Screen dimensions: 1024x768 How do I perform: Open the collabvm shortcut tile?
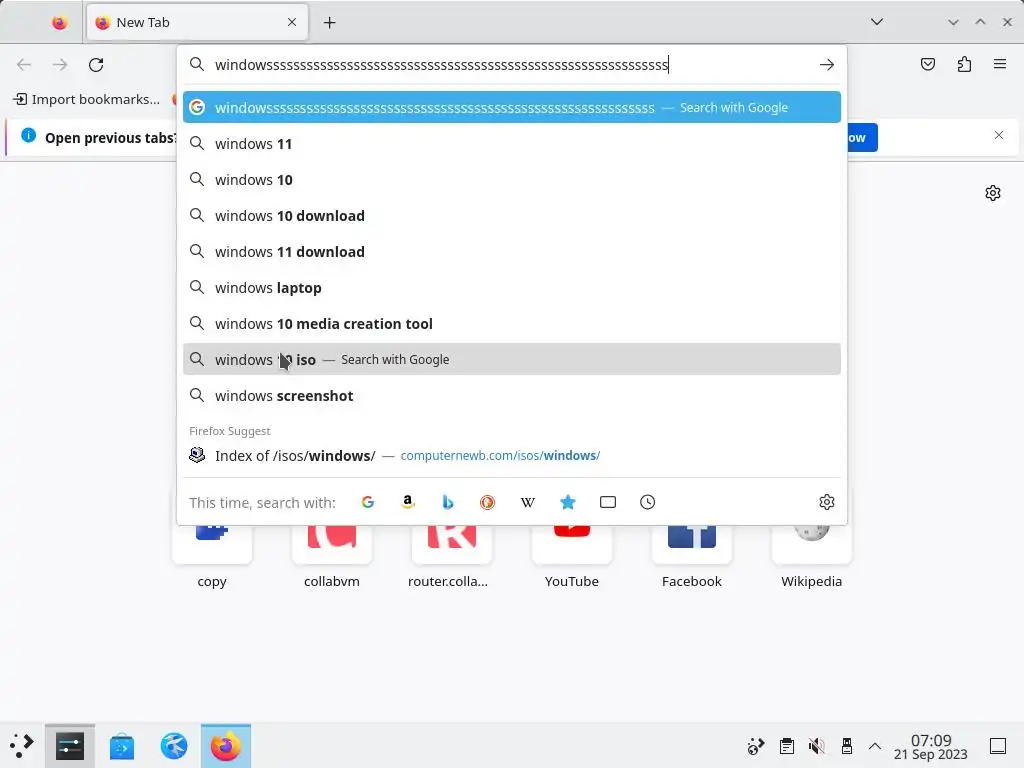coord(332,555)
